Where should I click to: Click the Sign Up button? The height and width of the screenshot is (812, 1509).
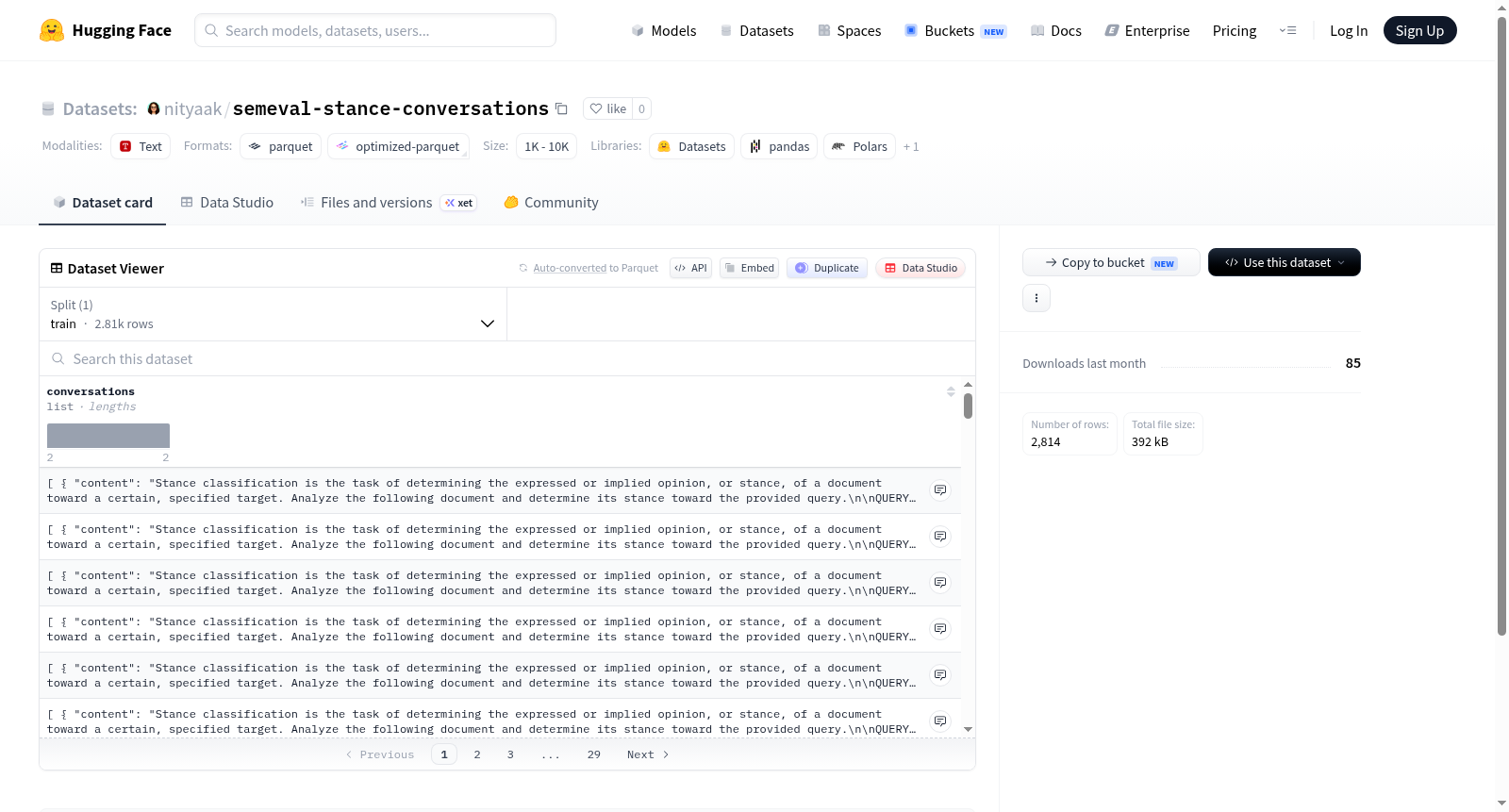pos(1419,31)
